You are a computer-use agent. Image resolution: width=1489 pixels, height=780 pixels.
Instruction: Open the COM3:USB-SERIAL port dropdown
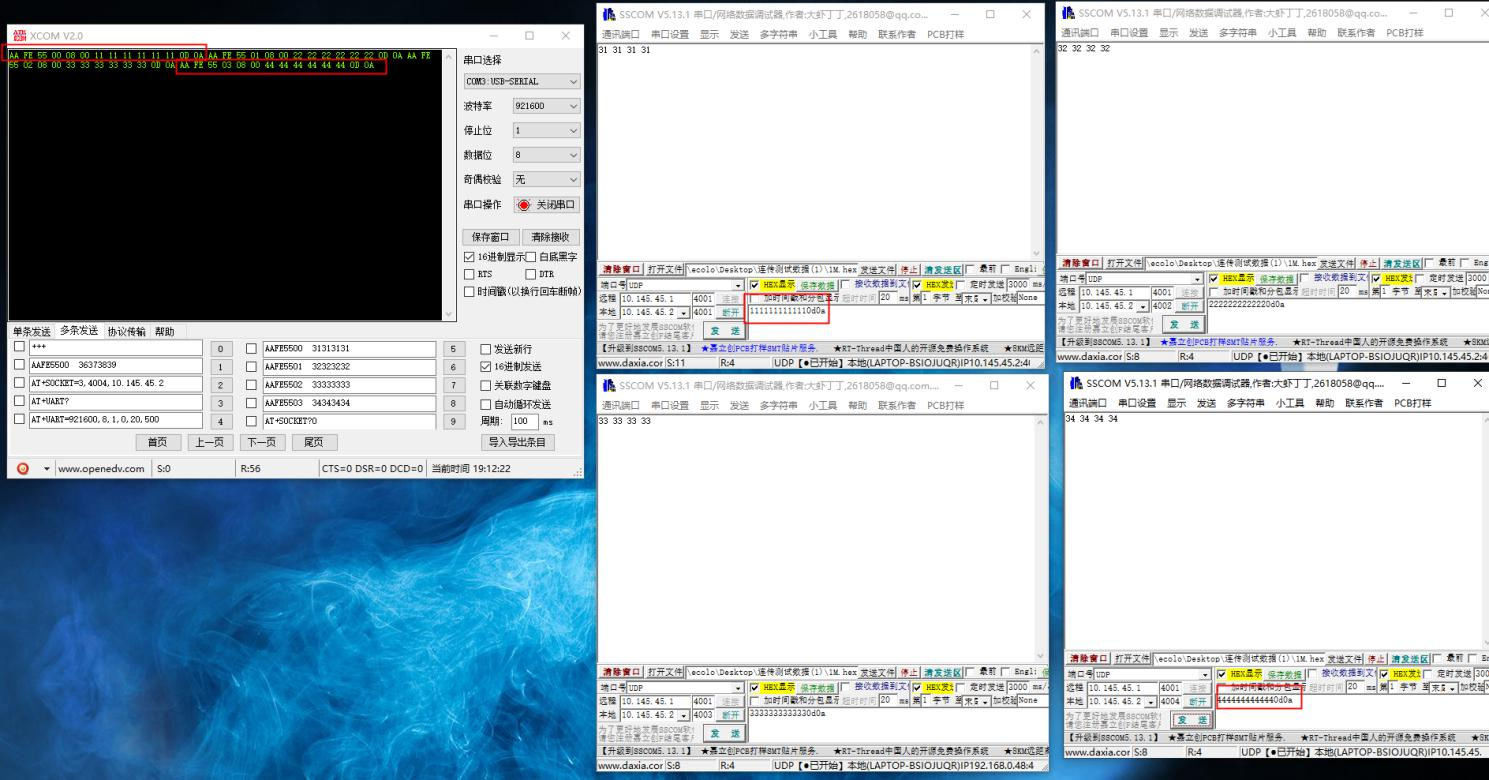coord(521,81)
